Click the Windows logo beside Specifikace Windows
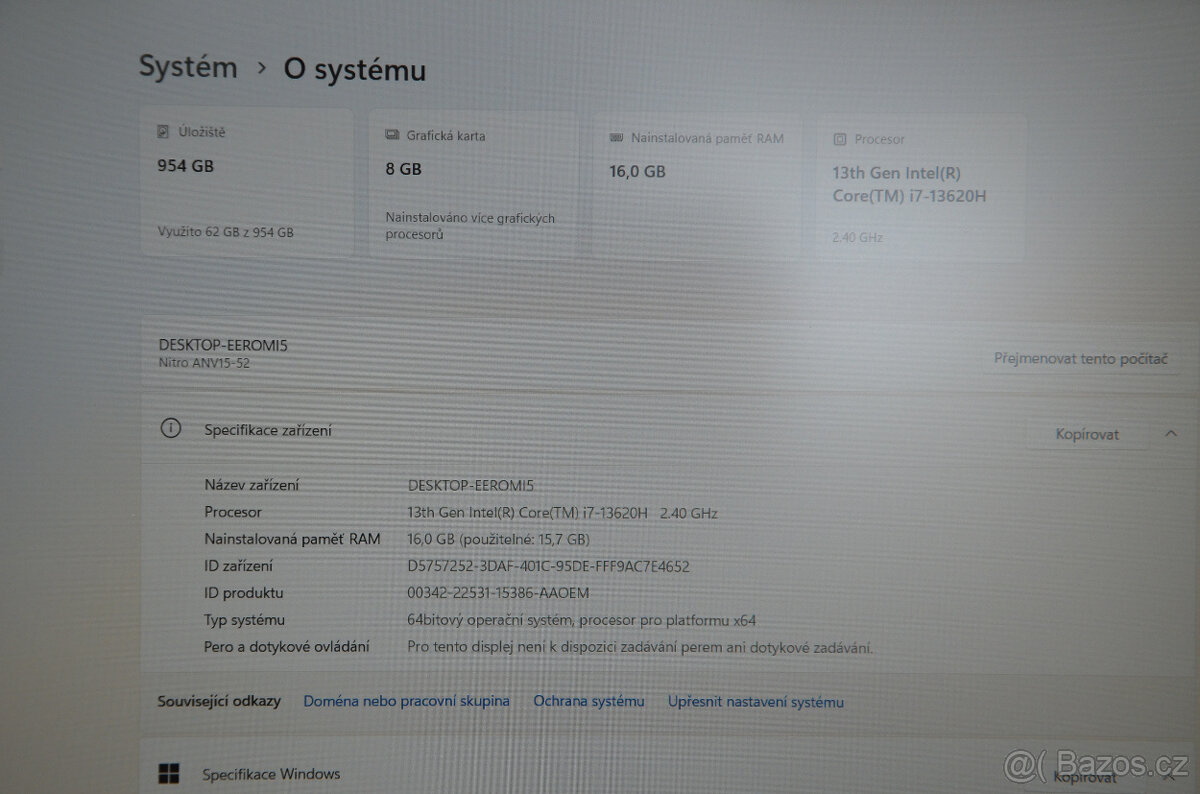 (169, 772)
